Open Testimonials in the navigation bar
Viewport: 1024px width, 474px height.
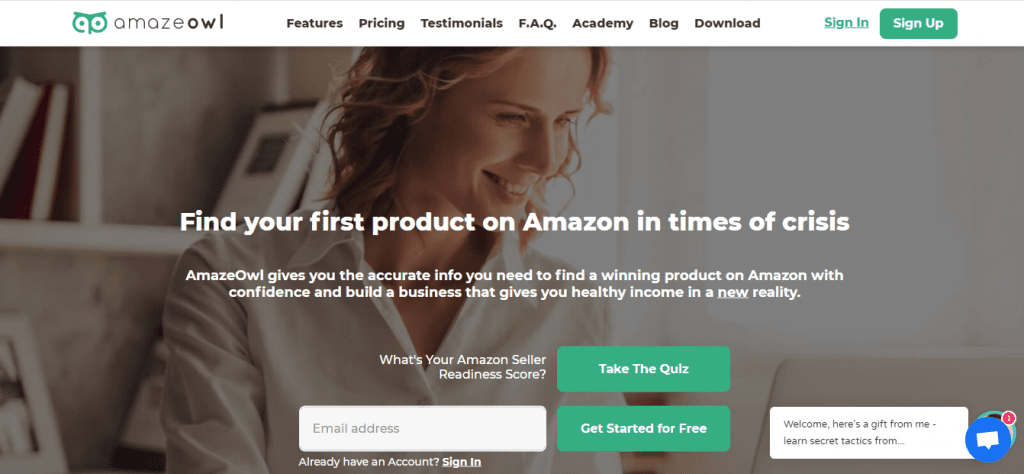[461, 24]
